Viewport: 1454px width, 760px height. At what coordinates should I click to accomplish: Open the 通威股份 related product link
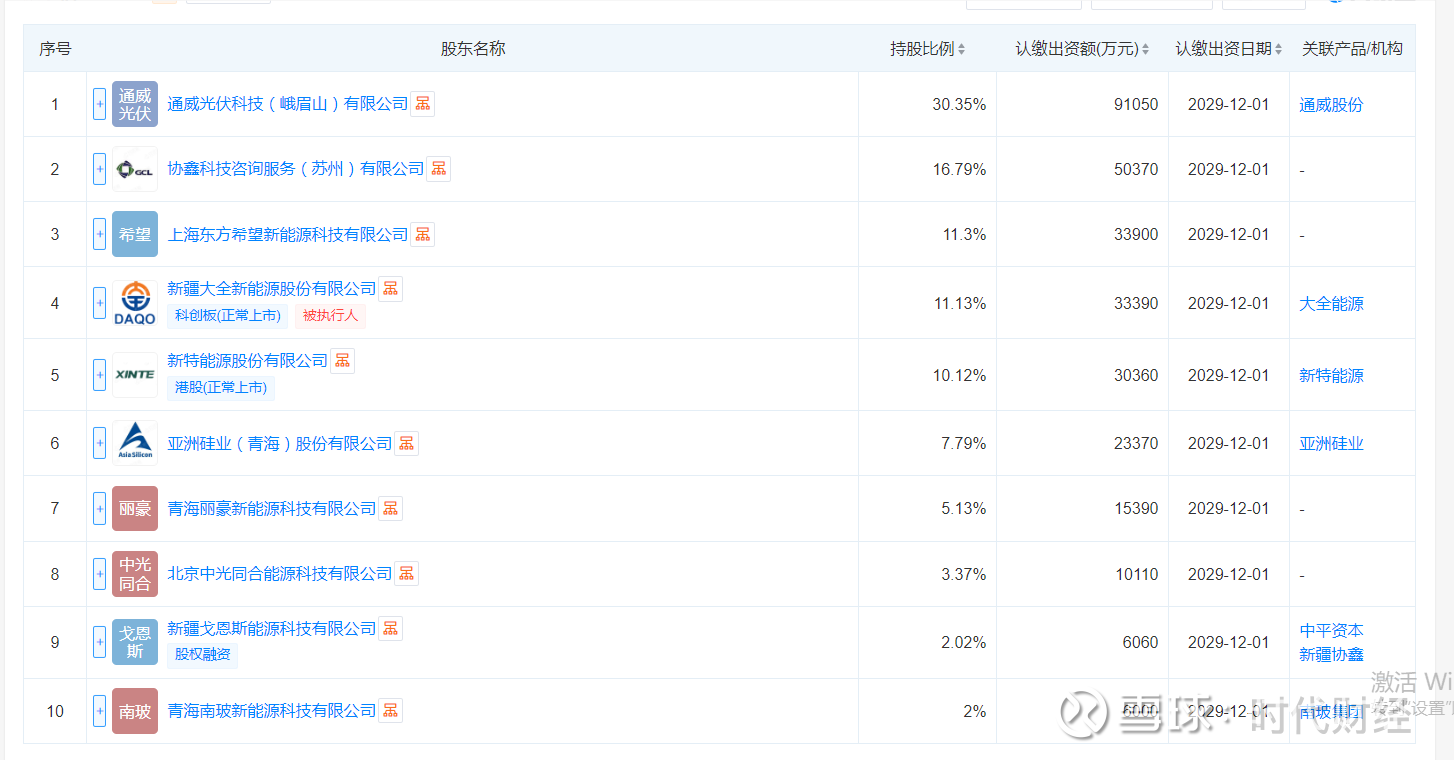1331,105
